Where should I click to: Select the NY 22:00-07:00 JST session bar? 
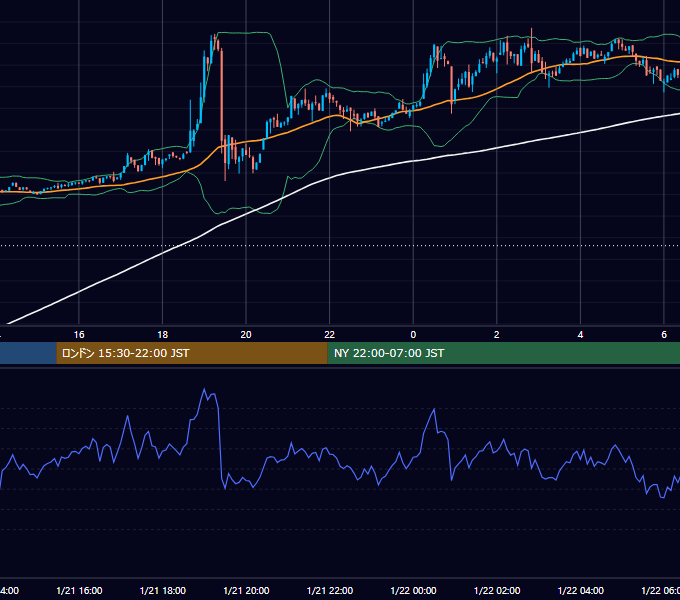point(503,353)
